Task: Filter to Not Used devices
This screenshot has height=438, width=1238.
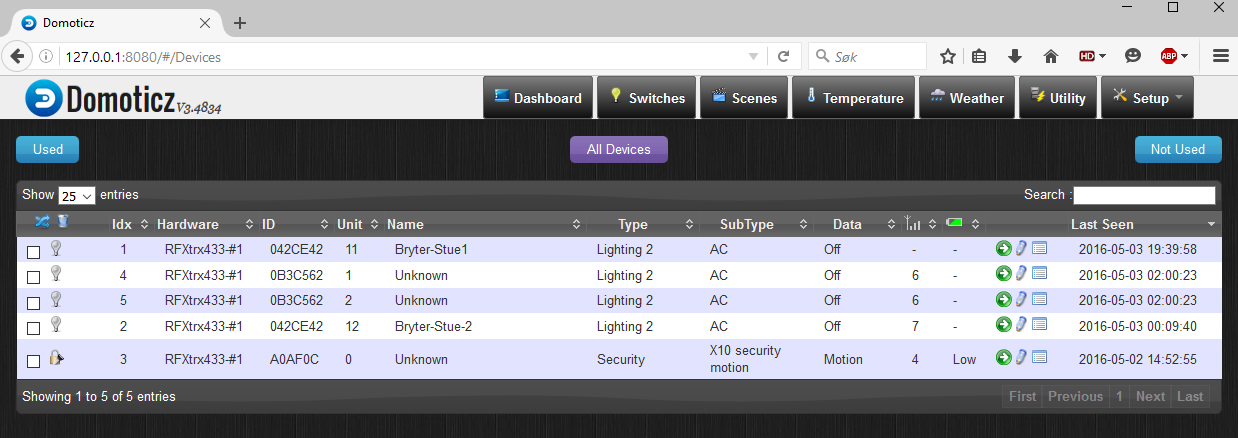Action: tap(1178, 149)
